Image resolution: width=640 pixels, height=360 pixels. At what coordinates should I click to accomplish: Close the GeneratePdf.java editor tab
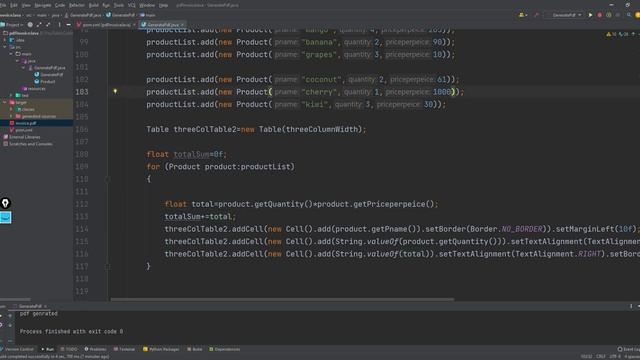coord(182,25)
